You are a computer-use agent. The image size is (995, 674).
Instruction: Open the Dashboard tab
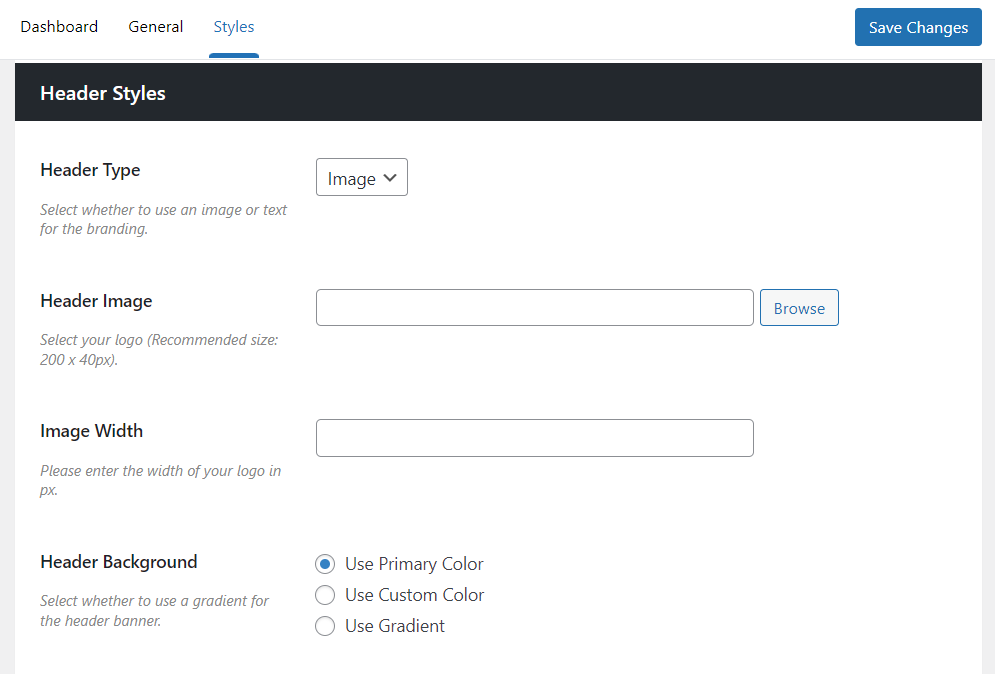pyautogui.click(x=59, y=27)
